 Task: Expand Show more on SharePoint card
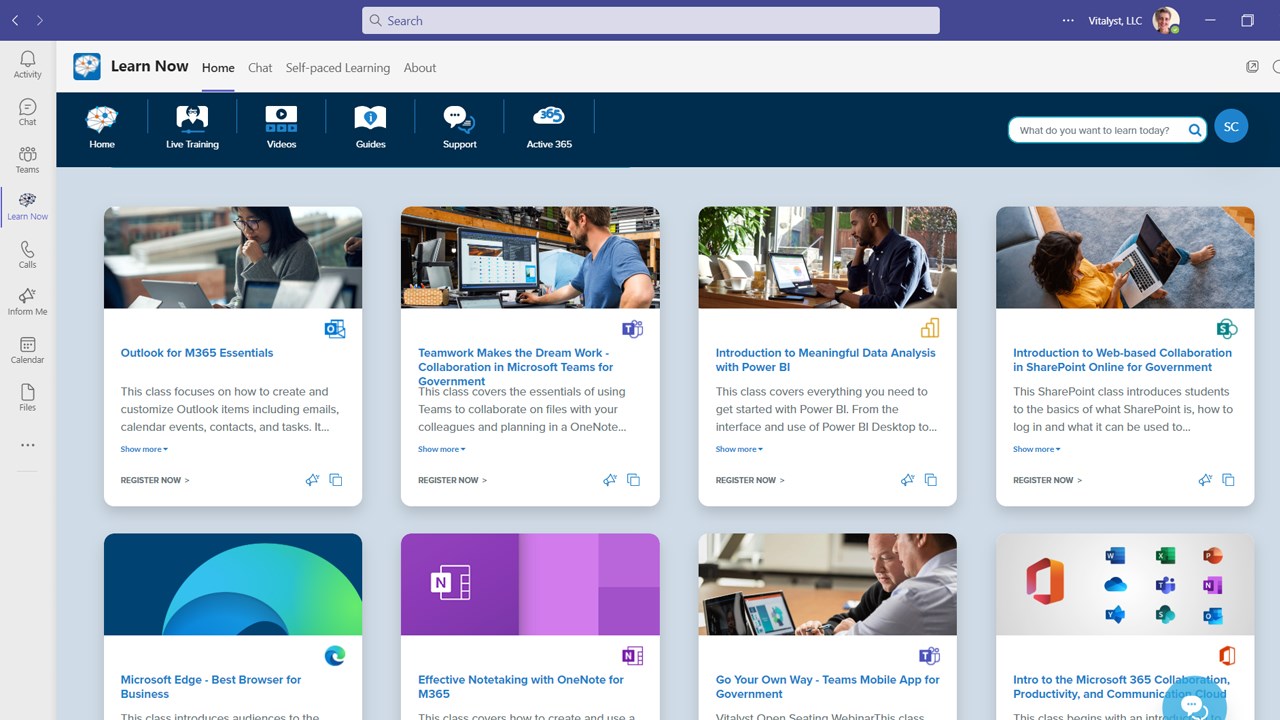(1037, 449)
